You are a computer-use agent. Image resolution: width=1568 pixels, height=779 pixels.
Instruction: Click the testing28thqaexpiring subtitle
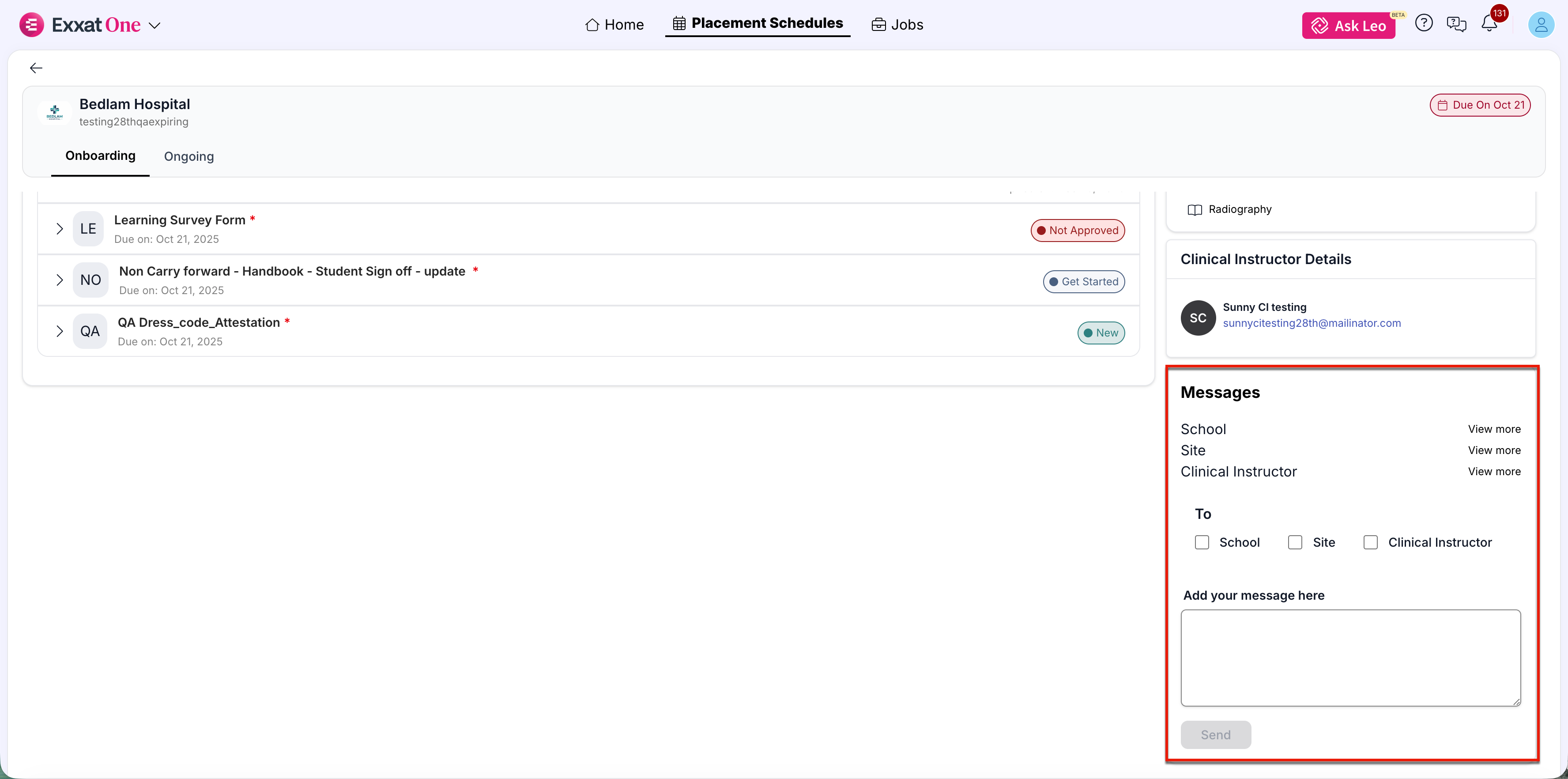[x=134, y=122]
